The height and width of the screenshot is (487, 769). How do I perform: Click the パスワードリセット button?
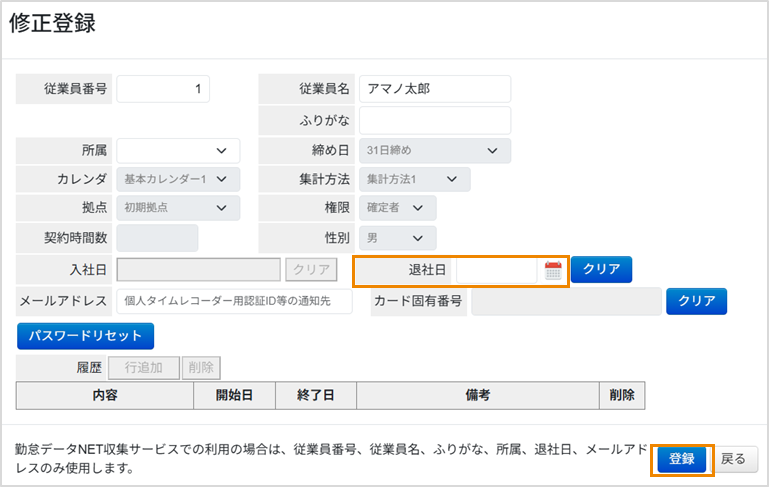(x=85, y=336)
